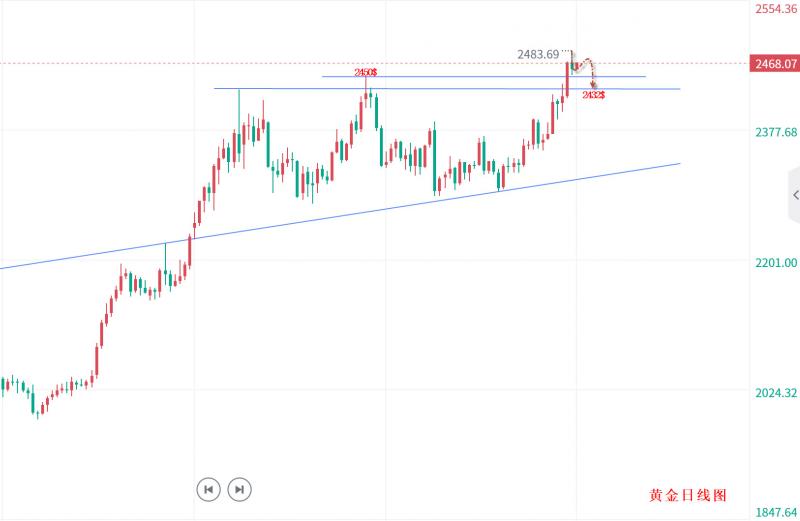
Task: Click the skip-to-next playback button
Action: [x=239, y=489]
